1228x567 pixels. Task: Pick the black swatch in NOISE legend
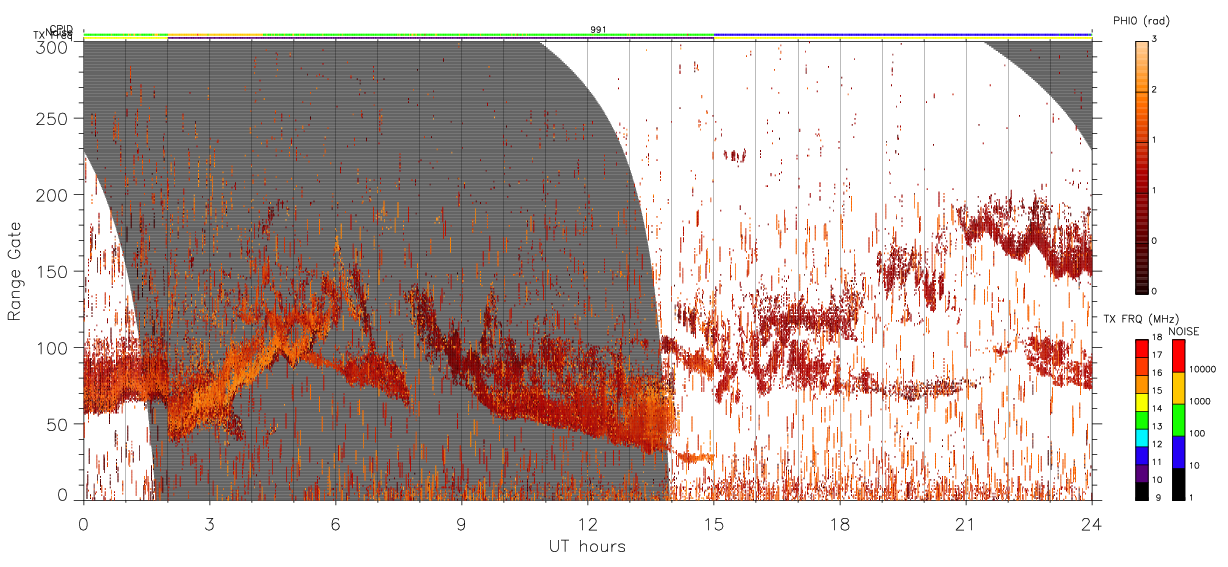coord(1179,484)
